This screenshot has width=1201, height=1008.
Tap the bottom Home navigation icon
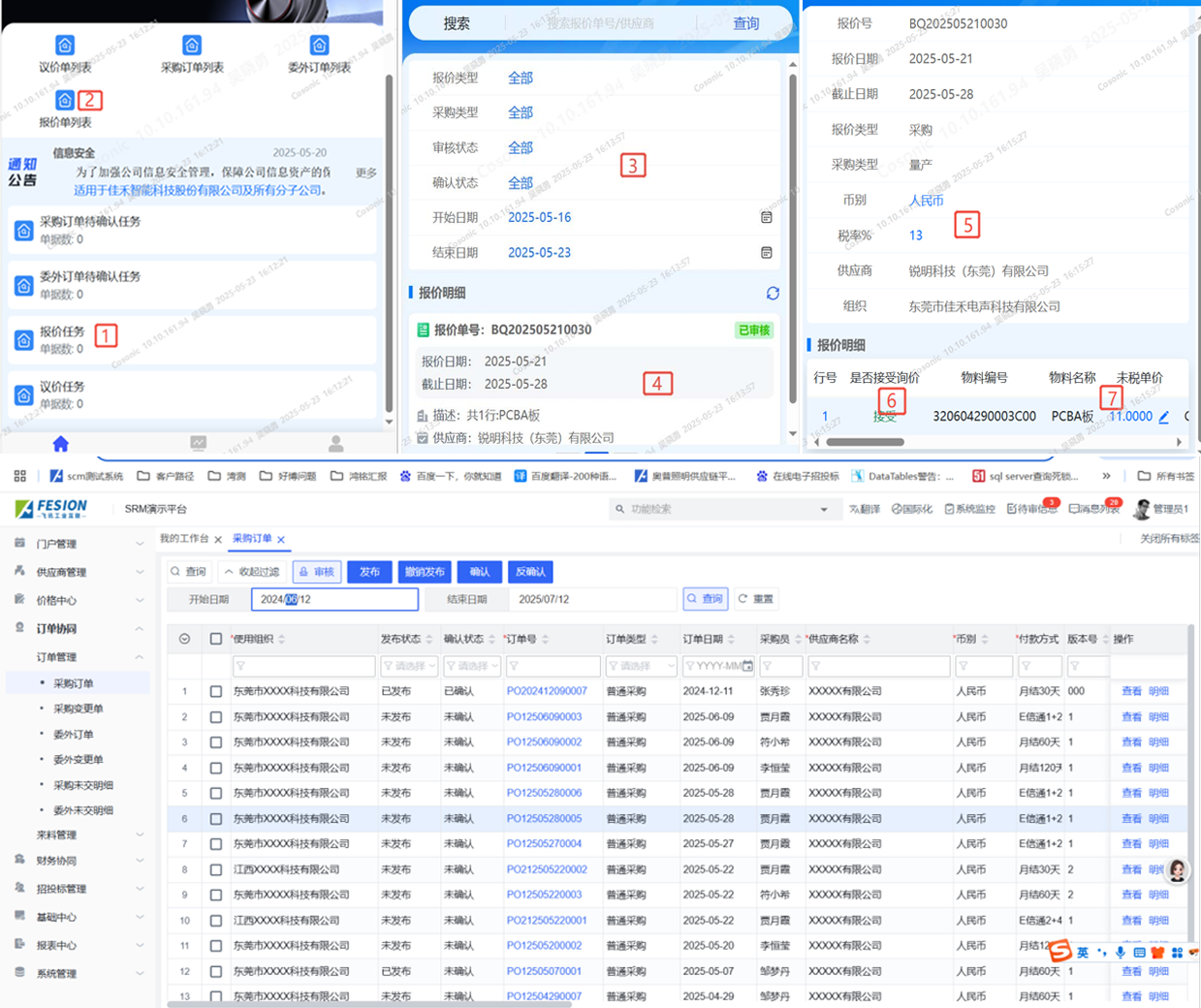(x=60, y=443)
